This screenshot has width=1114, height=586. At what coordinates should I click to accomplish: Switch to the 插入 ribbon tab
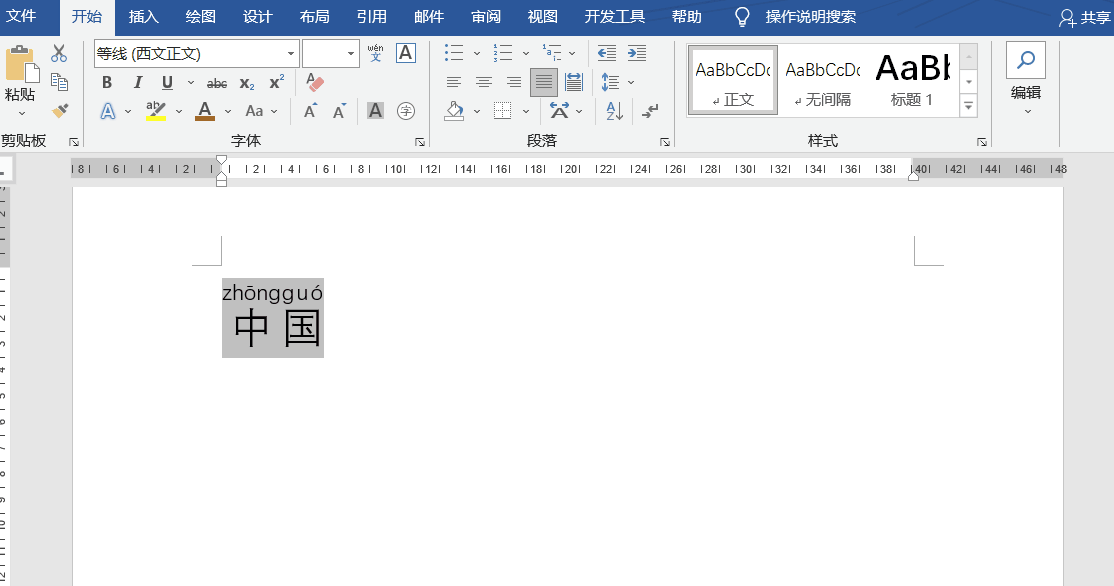[x=144, y=17]
